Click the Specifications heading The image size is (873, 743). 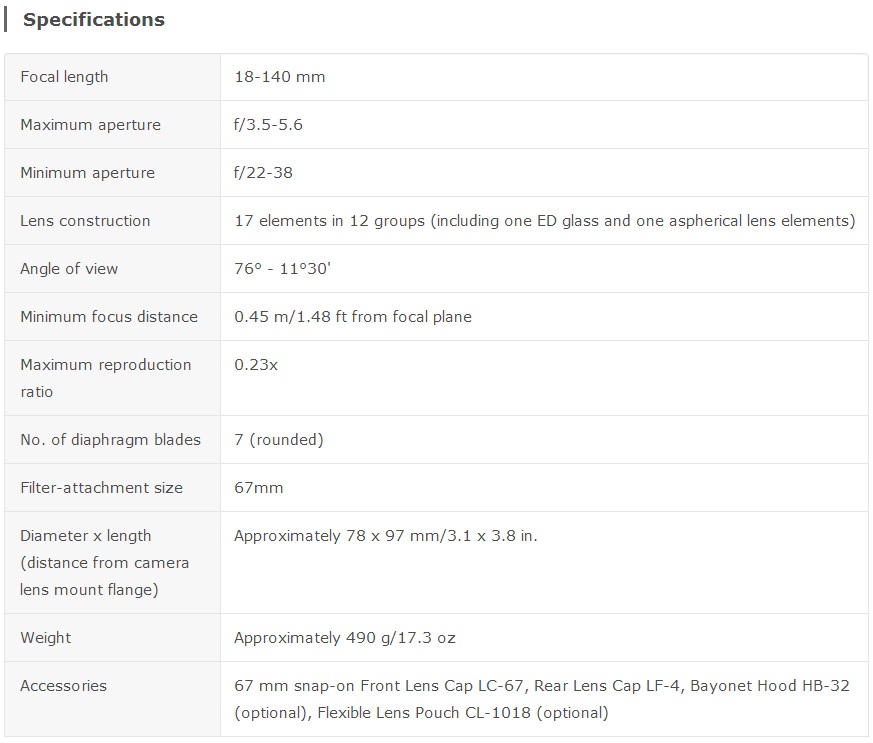point(94,20)
